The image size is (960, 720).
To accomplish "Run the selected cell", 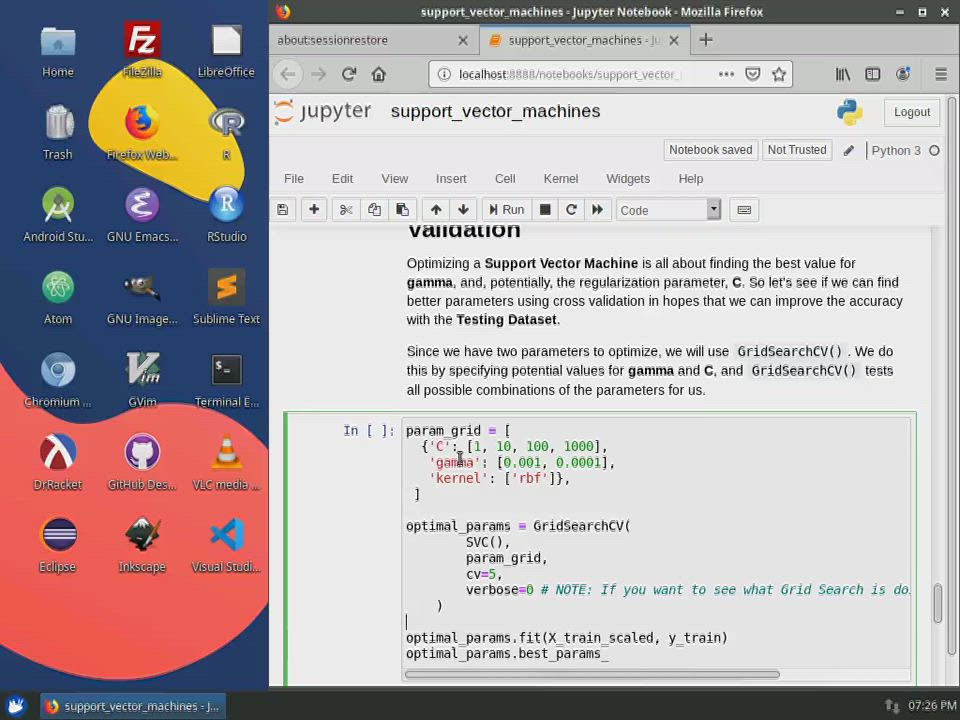I will [x=506, y=210].
